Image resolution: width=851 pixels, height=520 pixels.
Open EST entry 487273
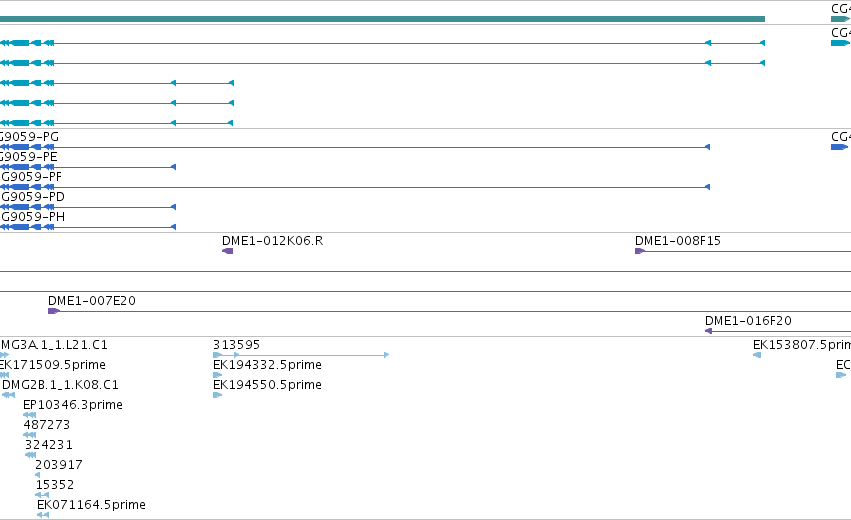tap(47, 424)
